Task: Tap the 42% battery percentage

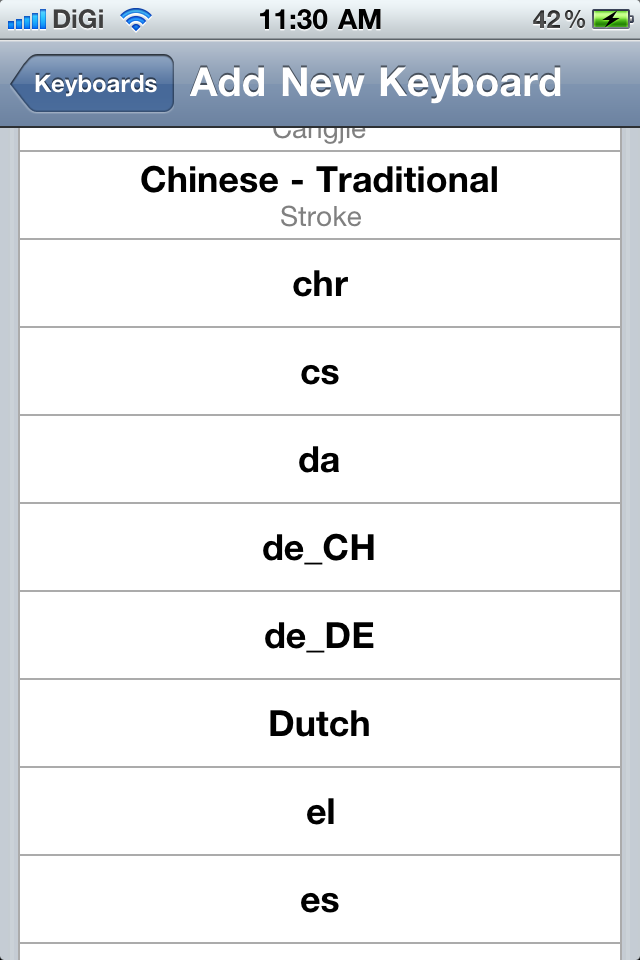Action: (x=560, y=19)
